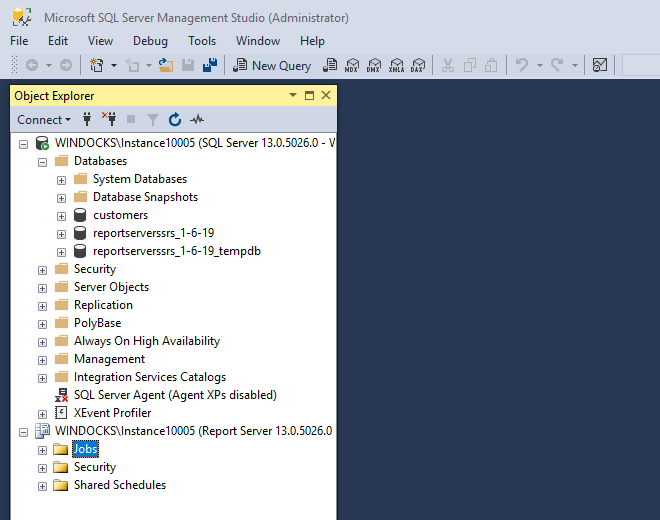Select Security folder under Report Server
Screen dimensions: 660x520
(95, 467)
